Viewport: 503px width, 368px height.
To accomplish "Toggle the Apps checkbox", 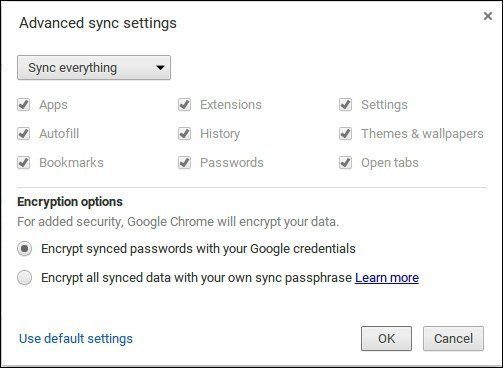I will coord(24,105).
